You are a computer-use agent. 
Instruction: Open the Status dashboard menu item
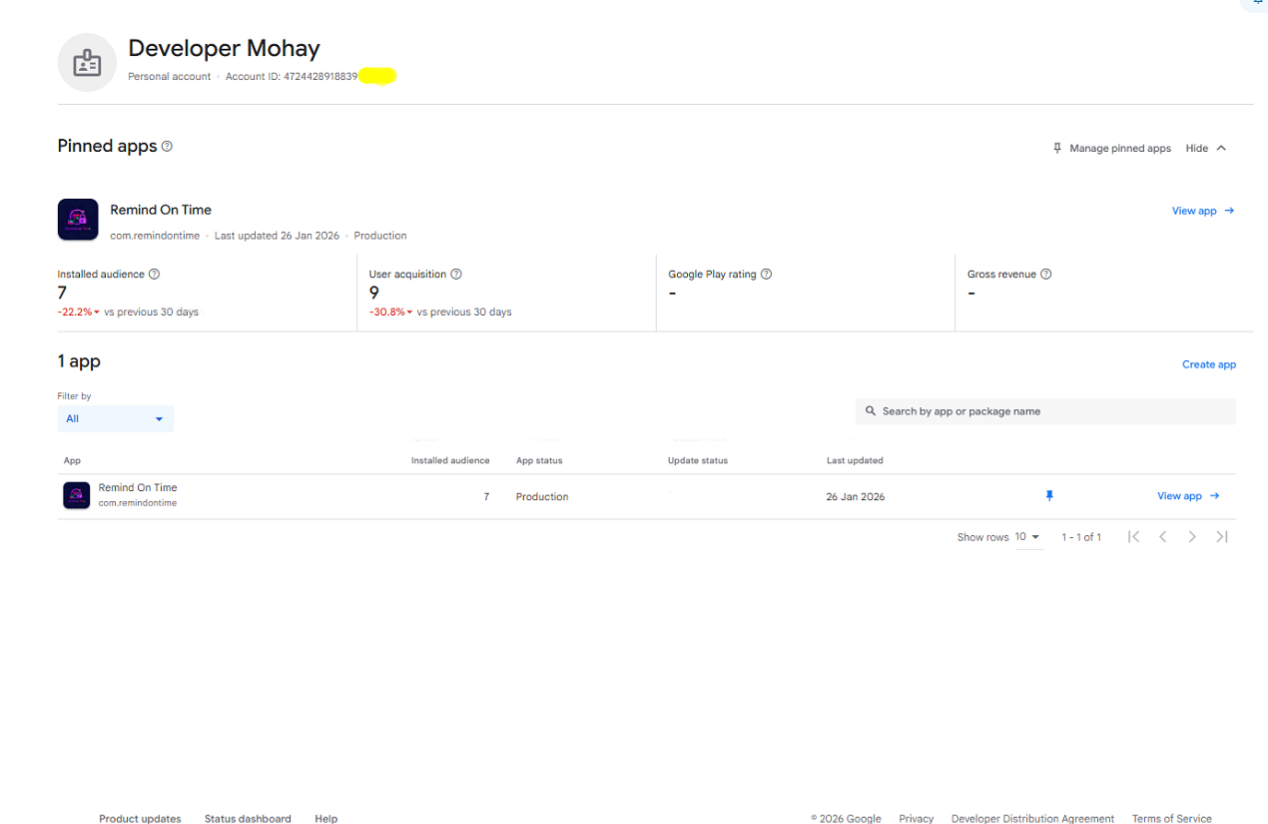click(247, 818)
